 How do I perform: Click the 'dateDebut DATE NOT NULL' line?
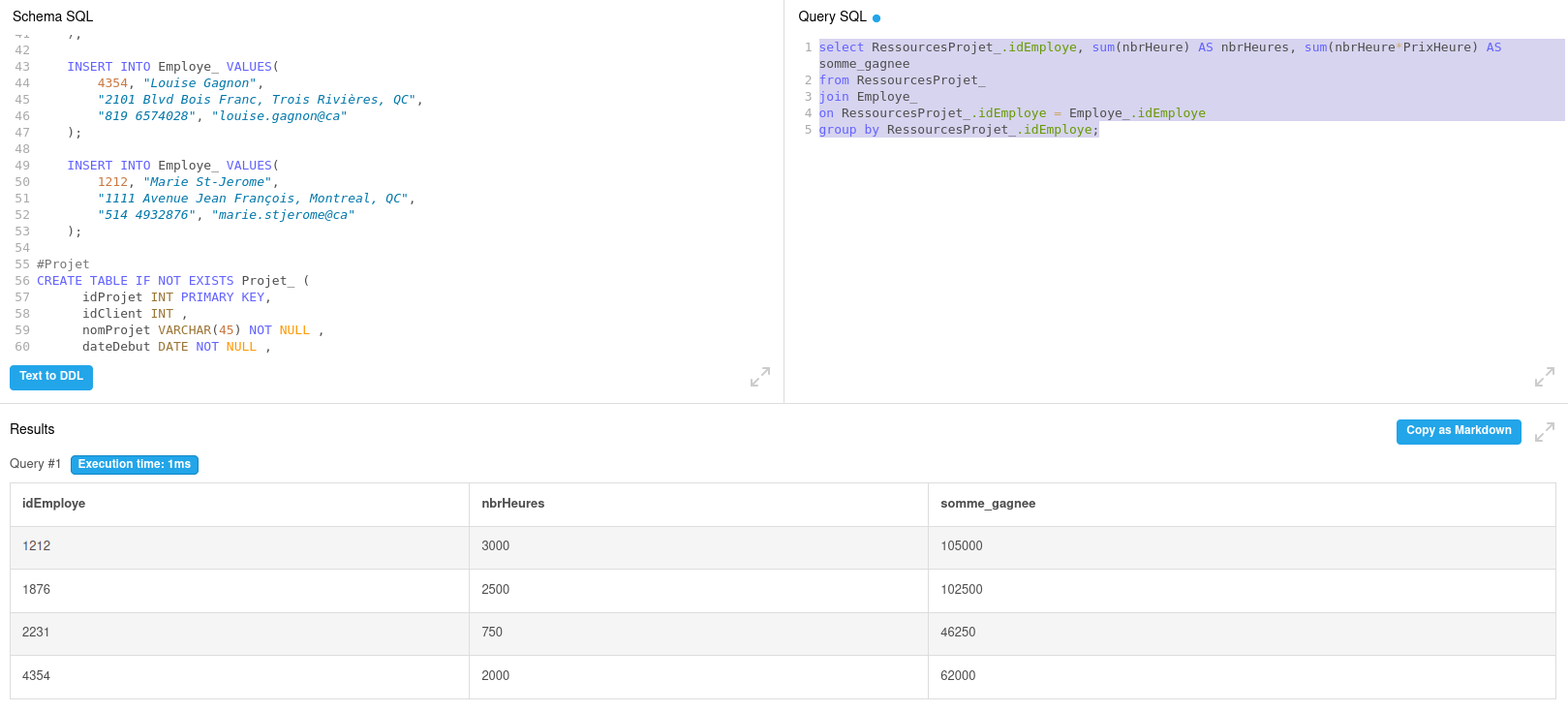click(176, 347)
